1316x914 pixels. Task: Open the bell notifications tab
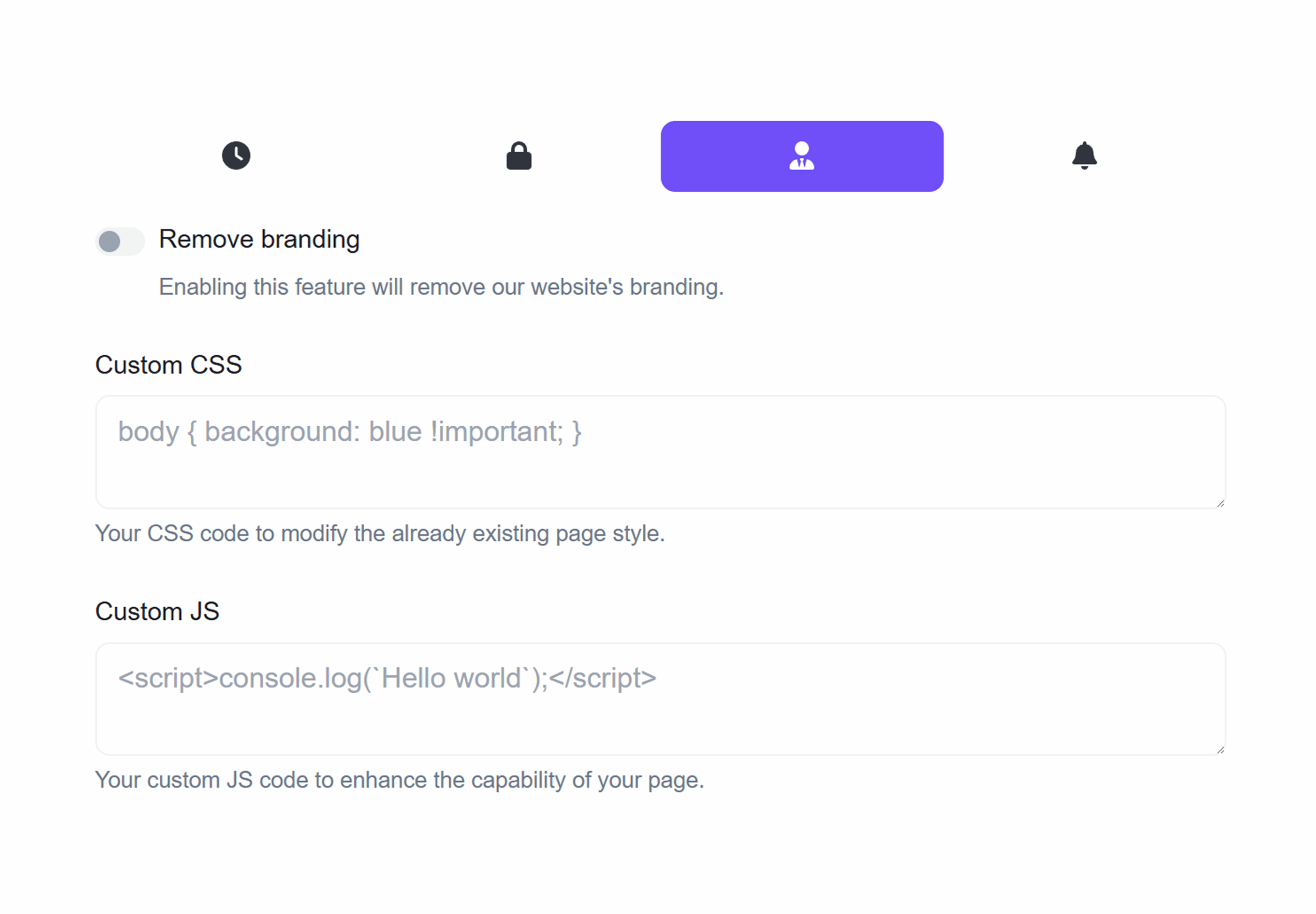pyautogui.click(x=1085, y=156)
